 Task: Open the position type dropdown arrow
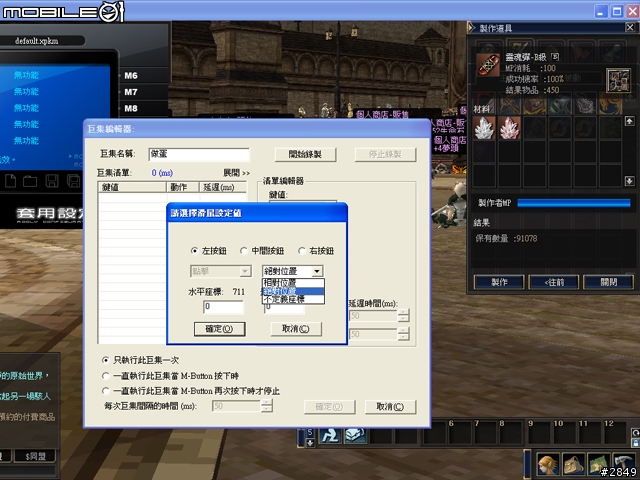coord(317,271)
